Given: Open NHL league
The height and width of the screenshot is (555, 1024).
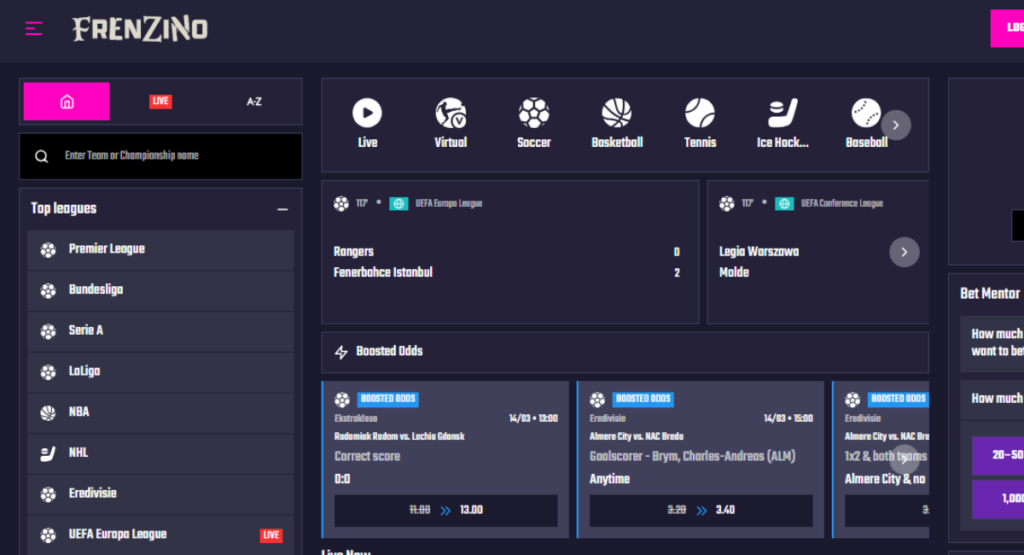Looking at the screenshot, I should coord(161,452).
